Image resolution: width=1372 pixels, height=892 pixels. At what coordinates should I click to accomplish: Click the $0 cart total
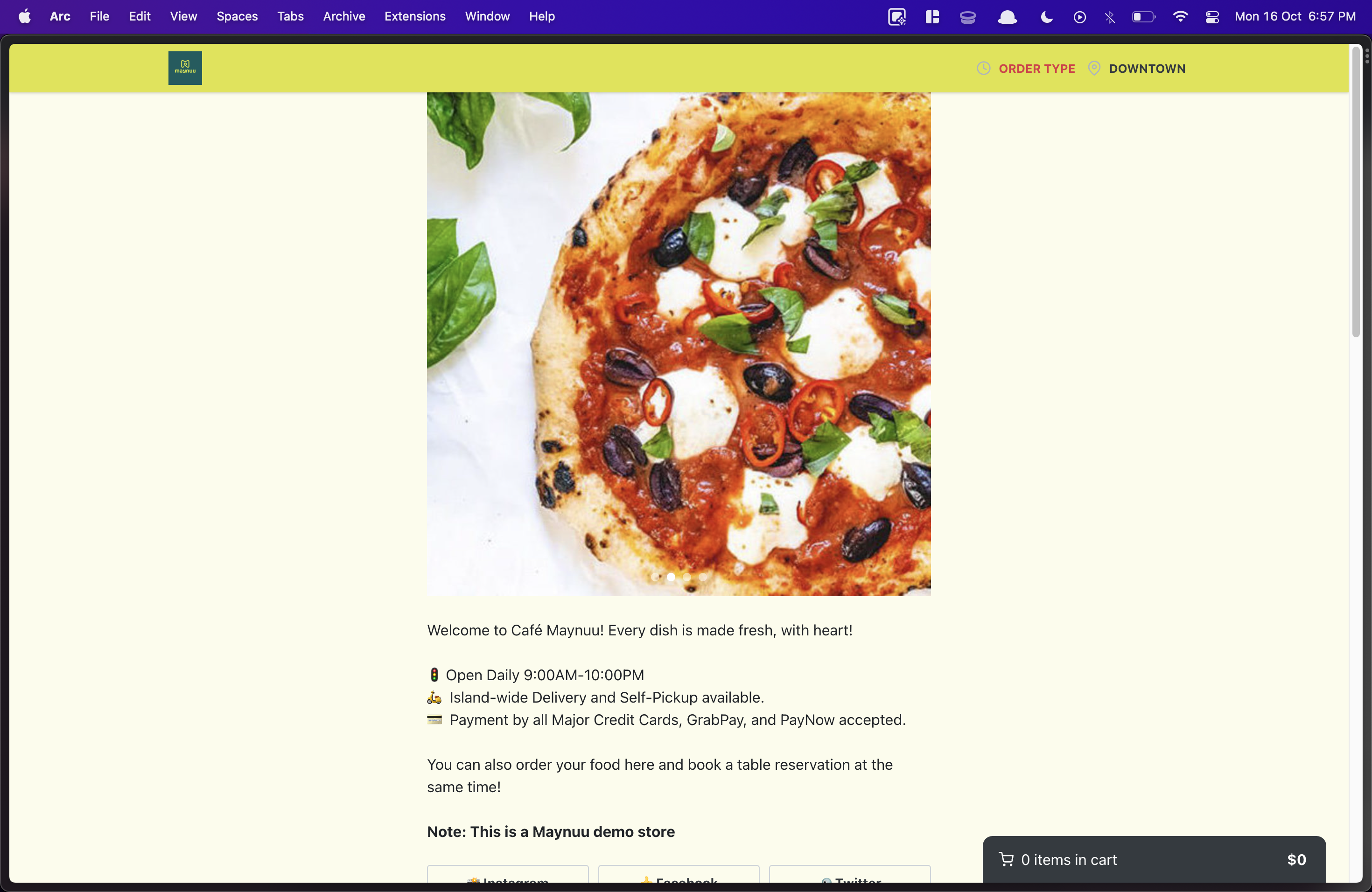pyautogui.click(x=1296, y=859)
